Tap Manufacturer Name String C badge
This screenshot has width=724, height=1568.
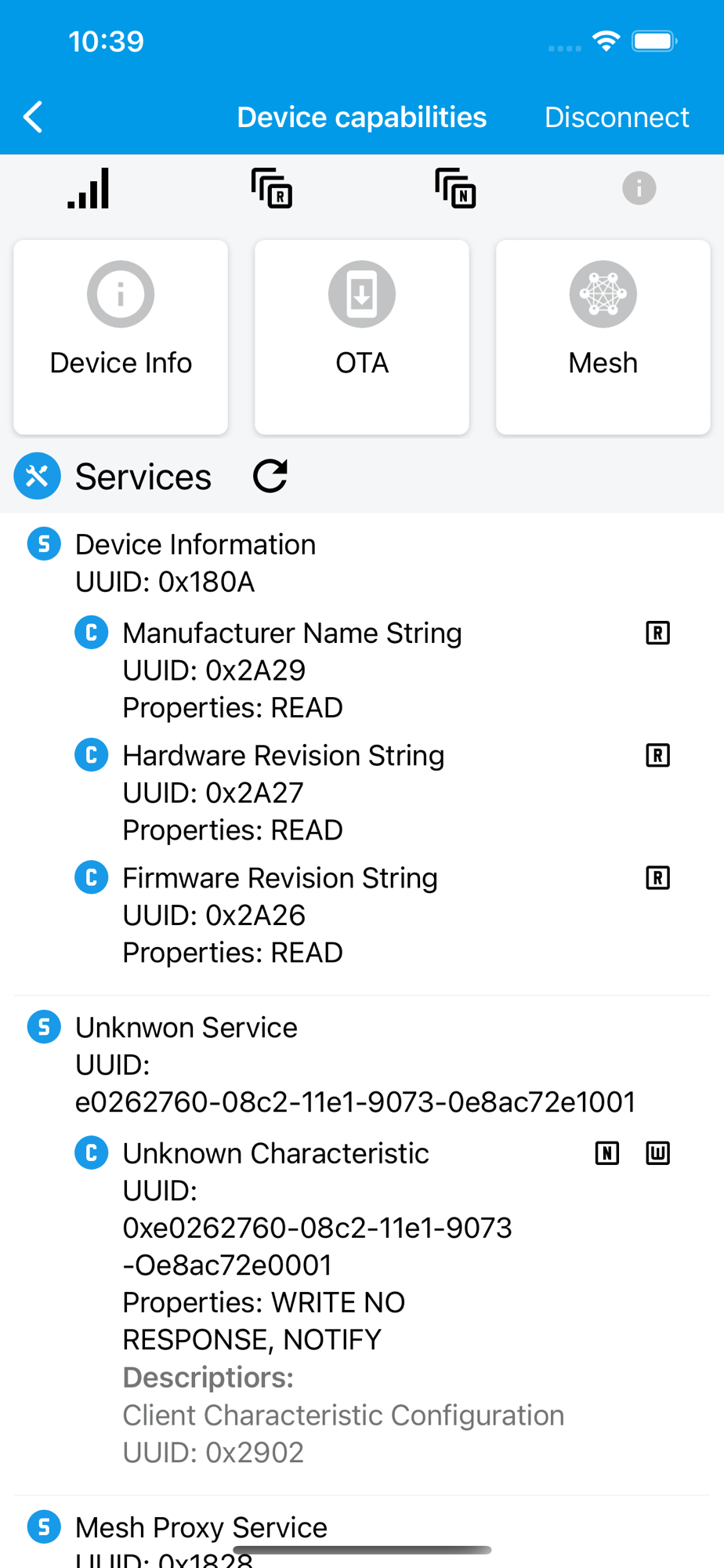(92, 632)
